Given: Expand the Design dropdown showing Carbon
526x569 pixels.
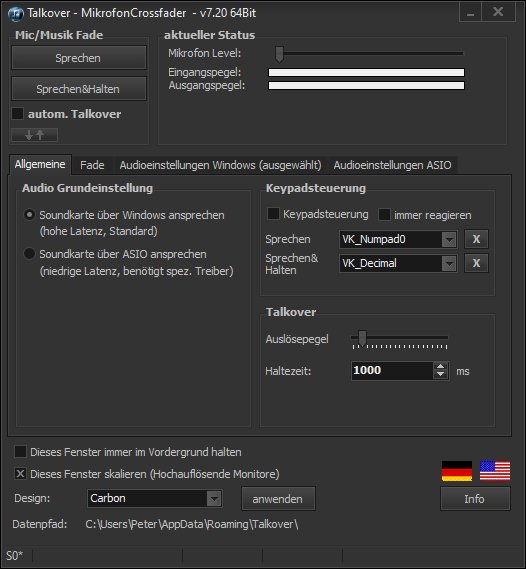Looking at the screenshot, I should (x=214, y=499).
